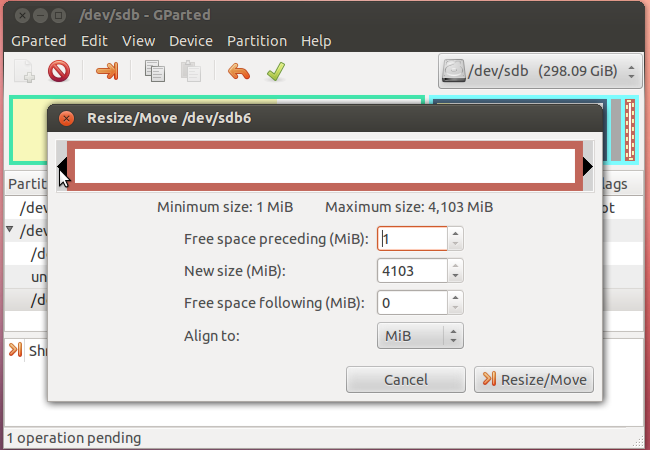Click the Undo last operation icon
This screenshot has height=450, width=650.
[239, 71]
